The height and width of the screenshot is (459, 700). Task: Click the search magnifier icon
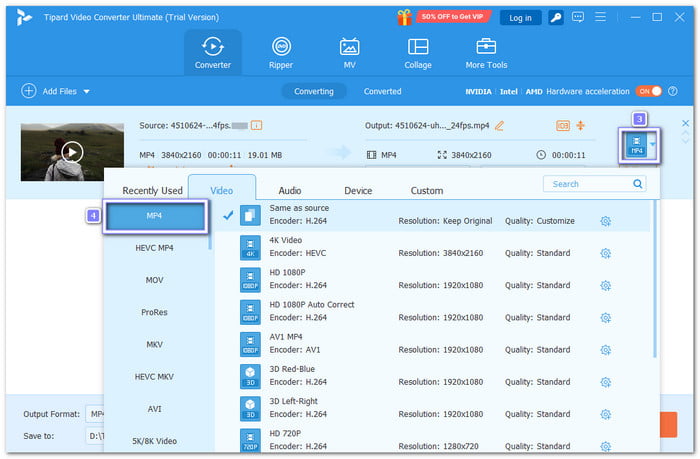coord(638,184)
